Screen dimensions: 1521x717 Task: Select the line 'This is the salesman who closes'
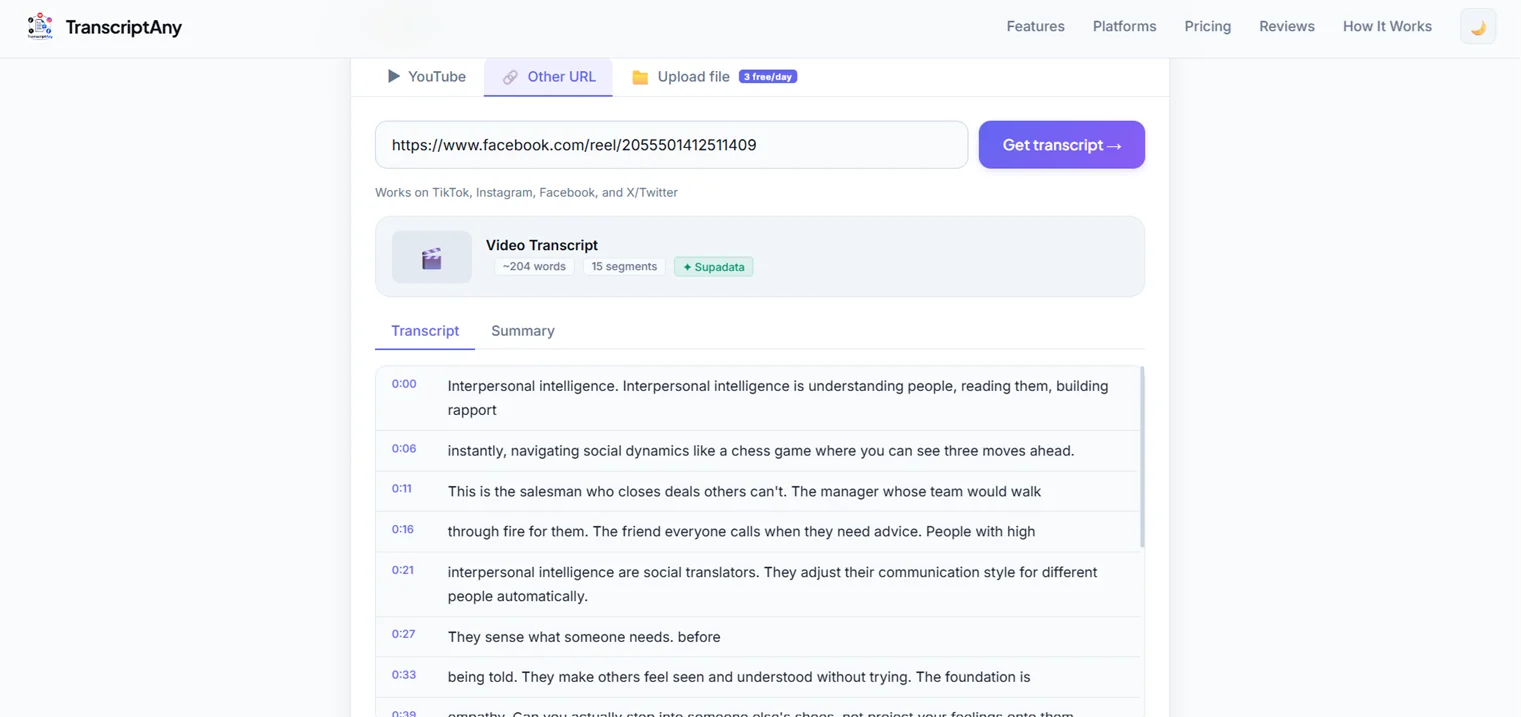(x=744, y=492)
